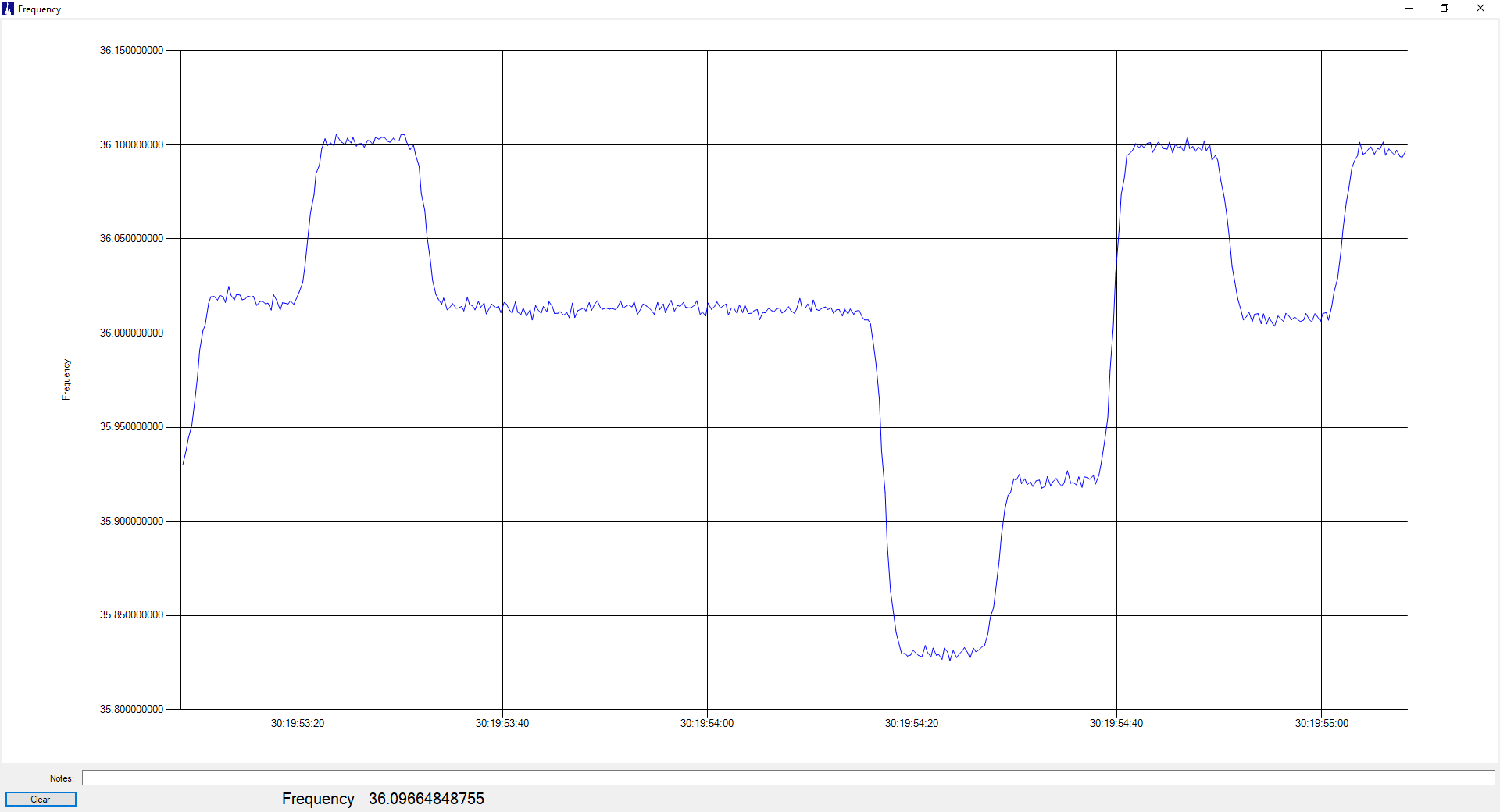Click the 30:19:54:00 time axis label
Screen dimensions: 1500x812
pos(707,724)
